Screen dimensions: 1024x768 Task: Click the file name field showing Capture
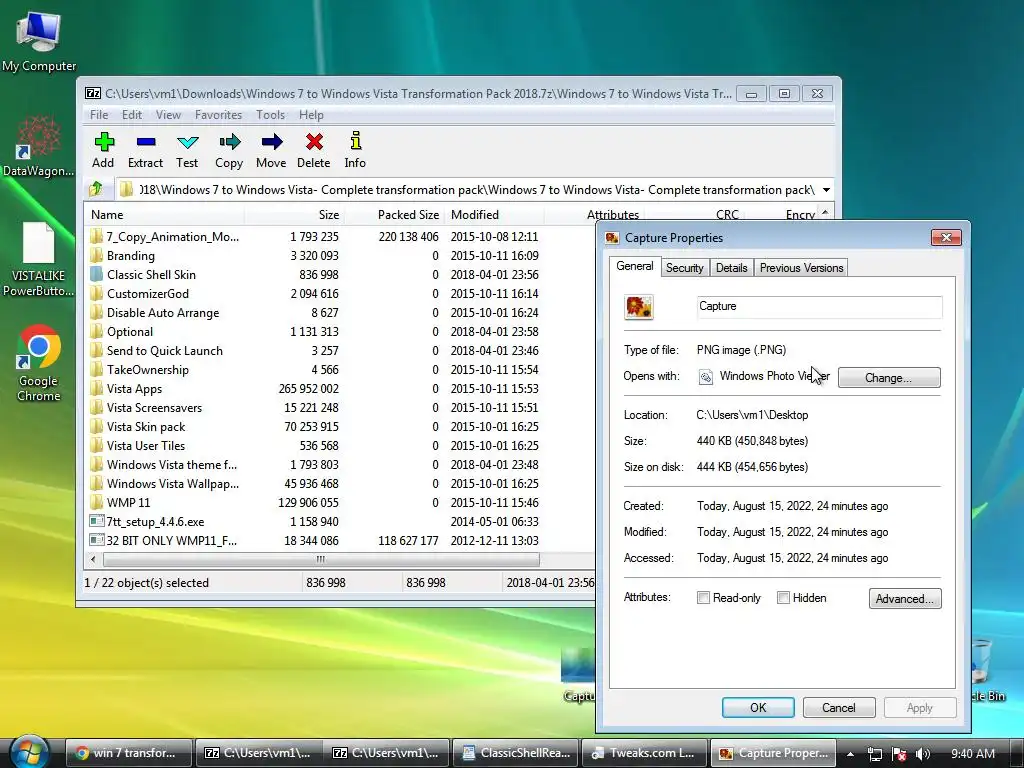tap(820, 306)
